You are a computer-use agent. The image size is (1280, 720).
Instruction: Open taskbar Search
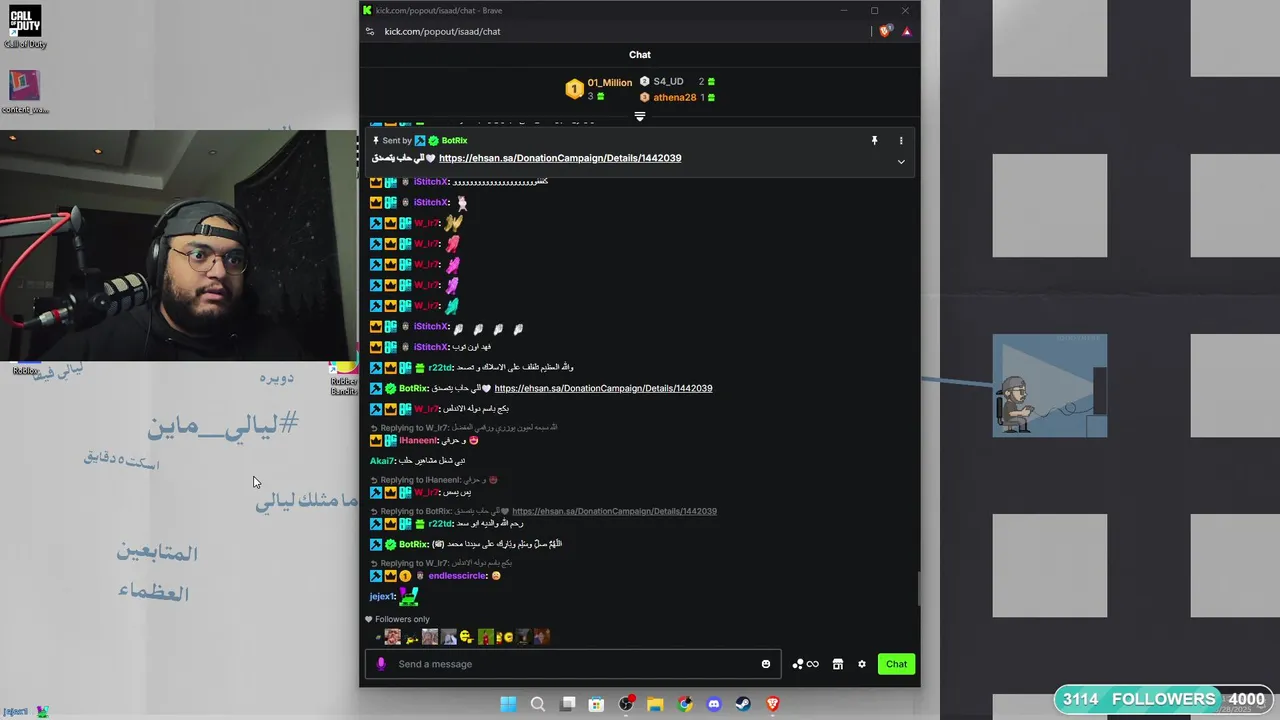pos(538,704)
